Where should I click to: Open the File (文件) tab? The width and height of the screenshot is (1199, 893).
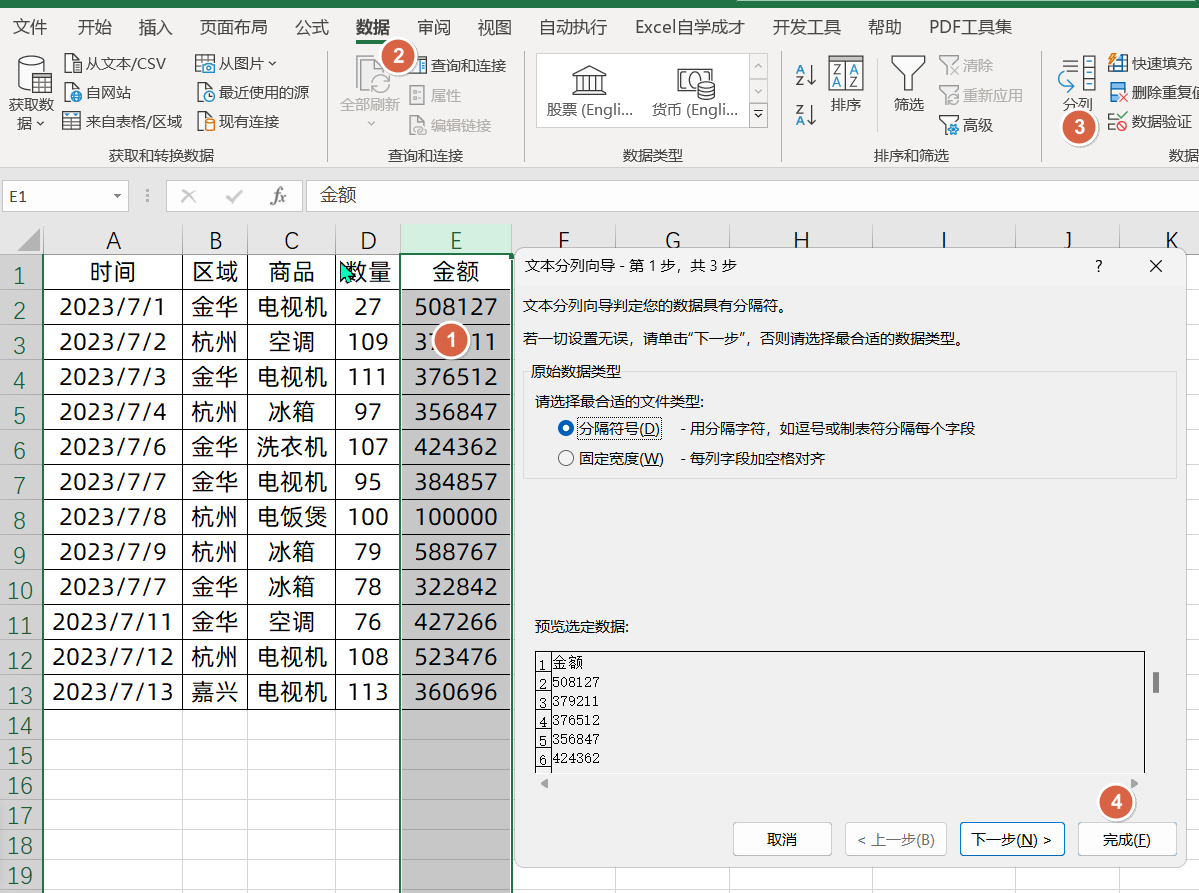pyautogui.click(x=31, y=28)
